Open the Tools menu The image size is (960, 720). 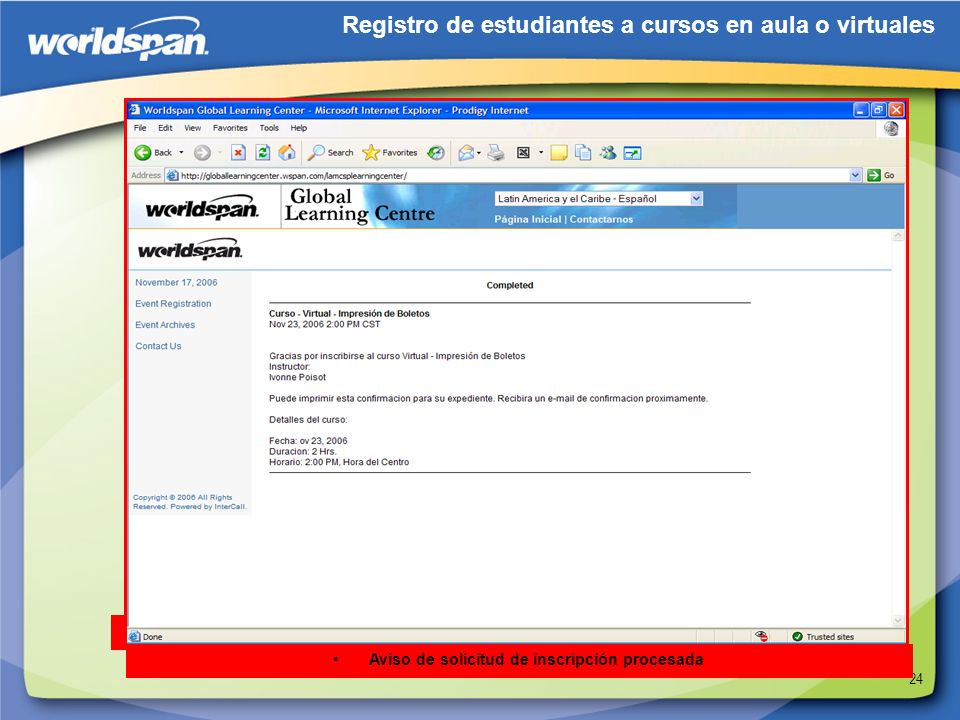(269, 128)
